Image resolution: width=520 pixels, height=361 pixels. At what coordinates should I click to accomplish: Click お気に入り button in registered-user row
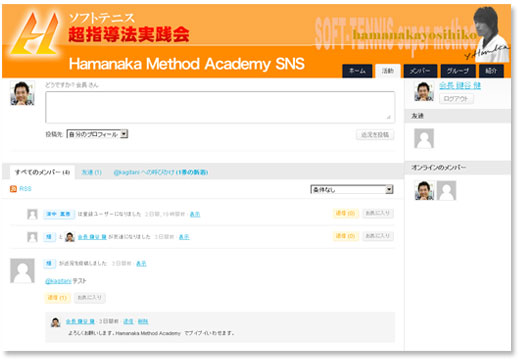tap(378, 213)
